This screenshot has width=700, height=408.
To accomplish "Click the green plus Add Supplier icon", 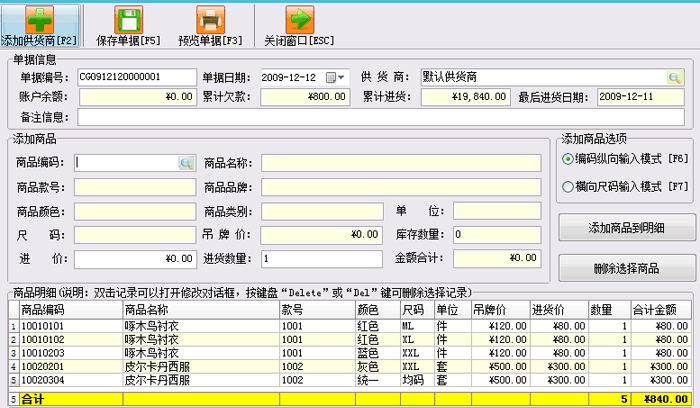I will click(x=39, y=19).
